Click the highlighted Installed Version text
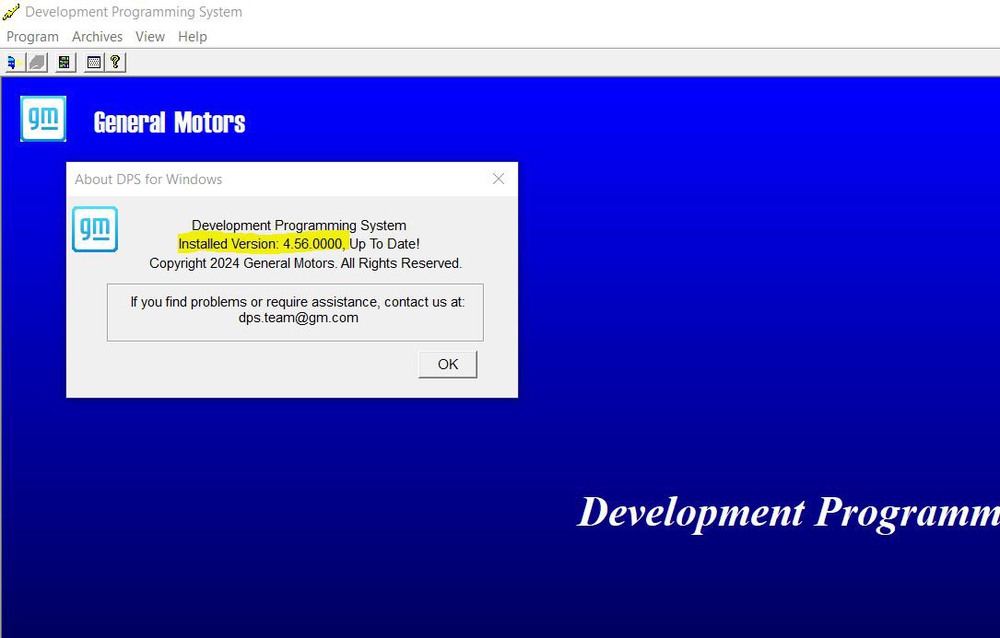The width and height of the screenshot is (1000, 638). tap(261, 244)
